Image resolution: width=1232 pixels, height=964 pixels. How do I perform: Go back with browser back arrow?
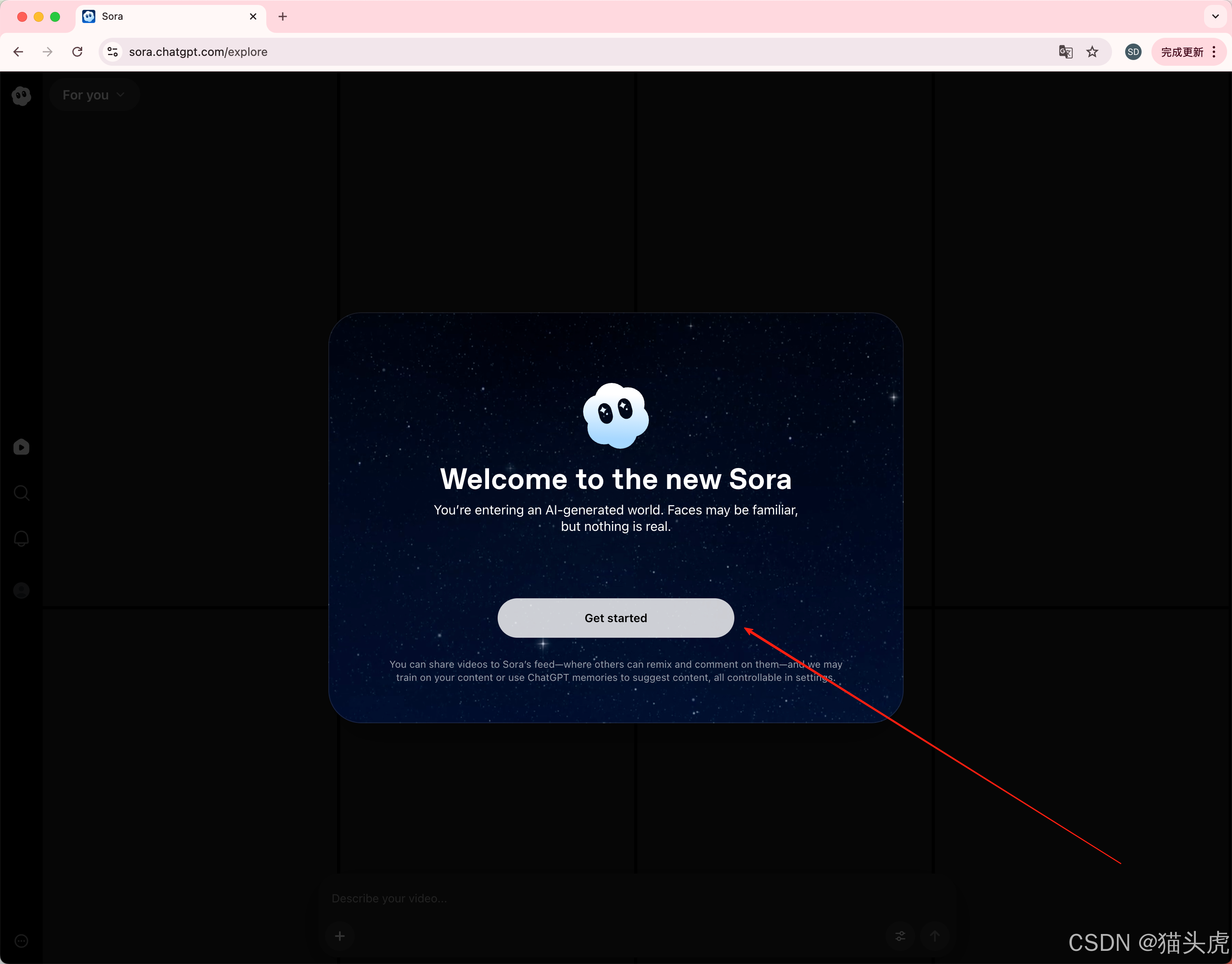(x=18, y=52)
